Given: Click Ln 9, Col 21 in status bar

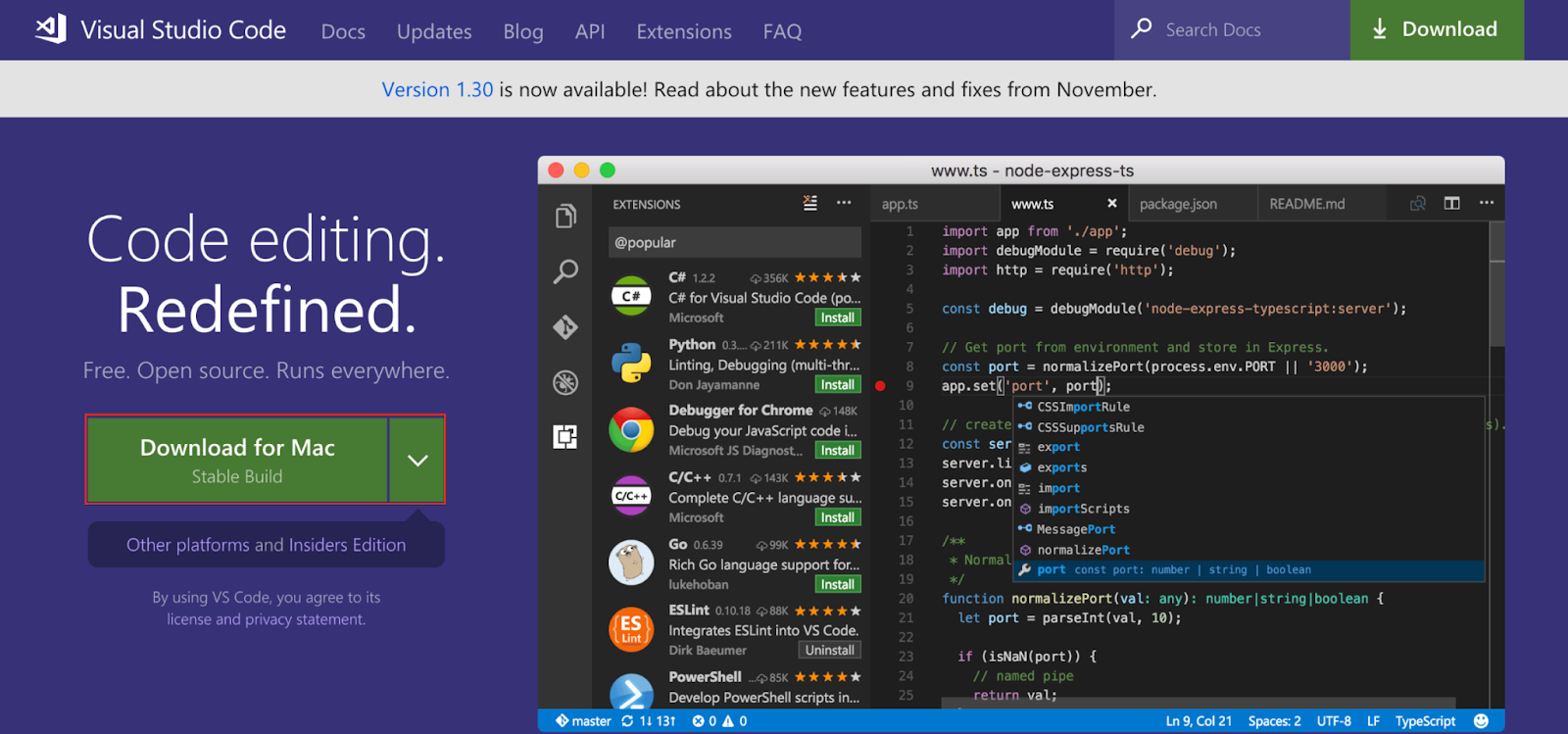Looking at the screenshot, I should pyautogui.click(x=1199, y=721).
